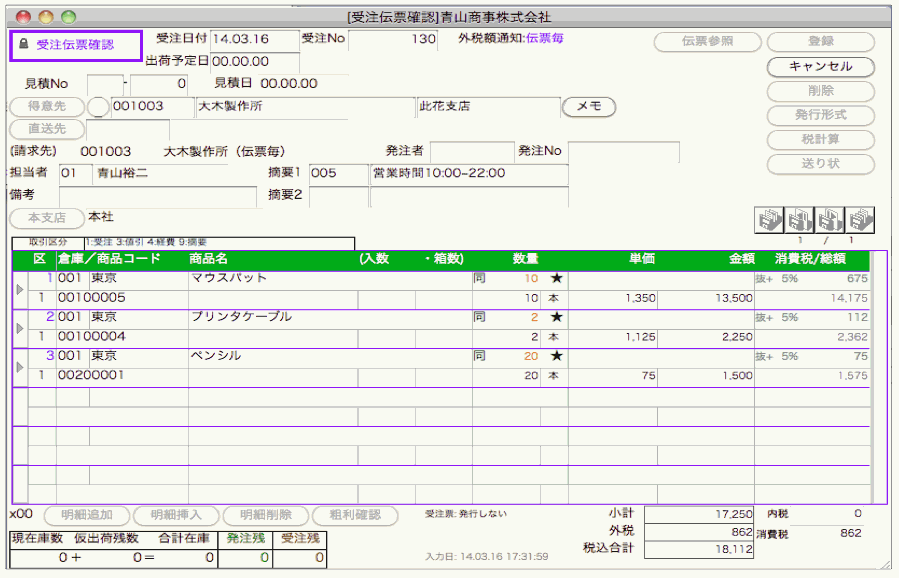The width and height of the screenshot is (899, 578).
Task: Go to the next slip record icon
Action: [x=830, y=220]
